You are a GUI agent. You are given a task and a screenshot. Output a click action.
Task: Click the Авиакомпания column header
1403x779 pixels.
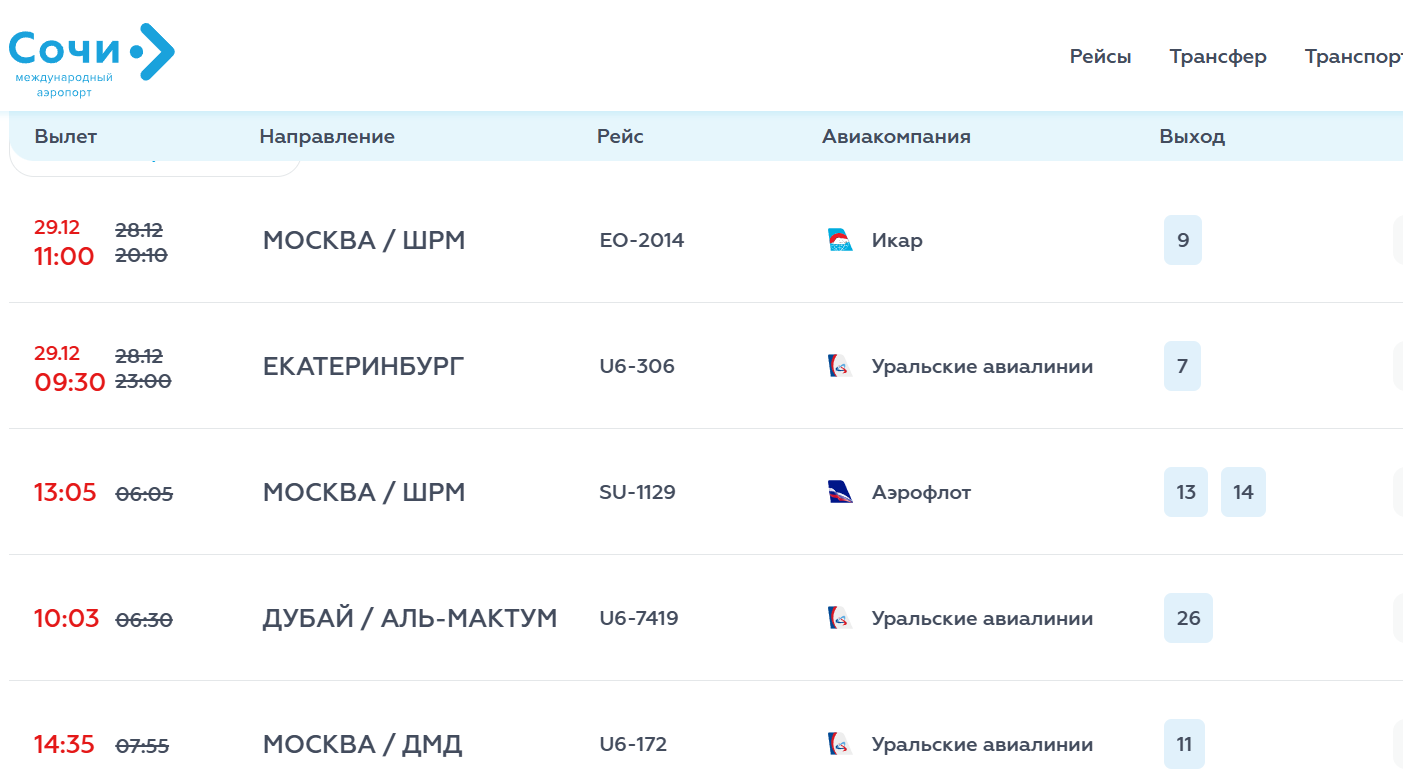896,137
